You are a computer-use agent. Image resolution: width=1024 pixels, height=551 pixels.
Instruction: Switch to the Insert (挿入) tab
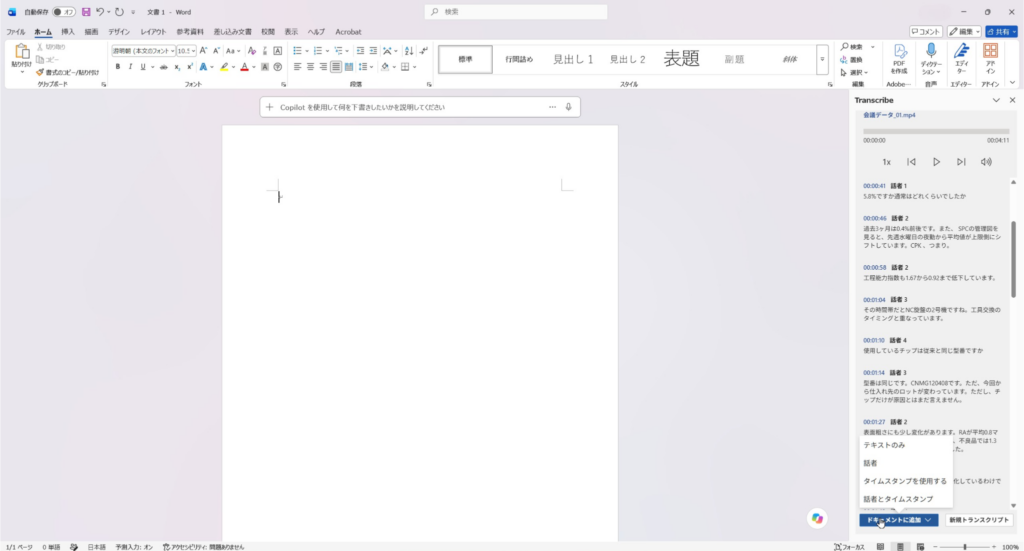coord(68,31)
